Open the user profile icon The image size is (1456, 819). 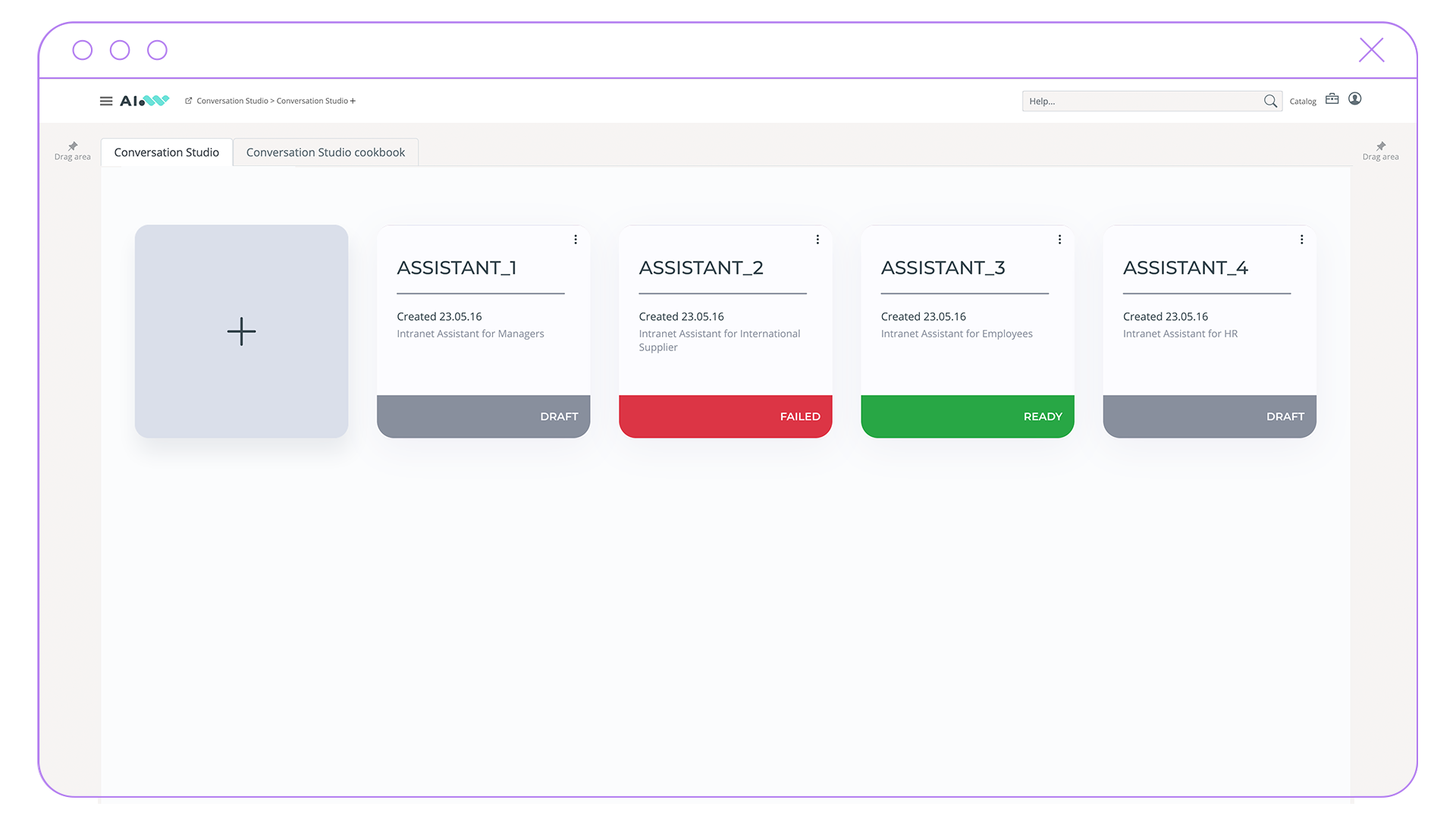(1355, 99)
